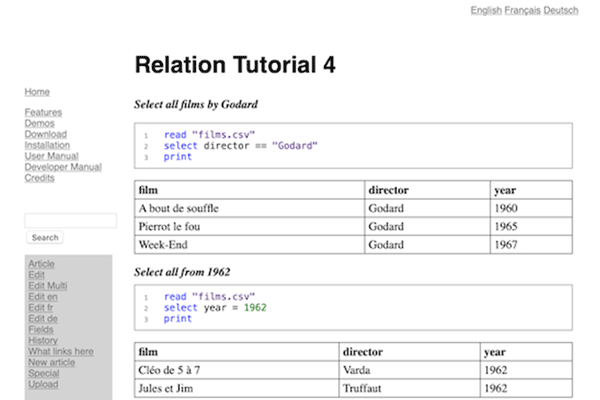The height and width of the screenshot is (400, 600).
Task: Switch language to Français
Action: point(522,10)
